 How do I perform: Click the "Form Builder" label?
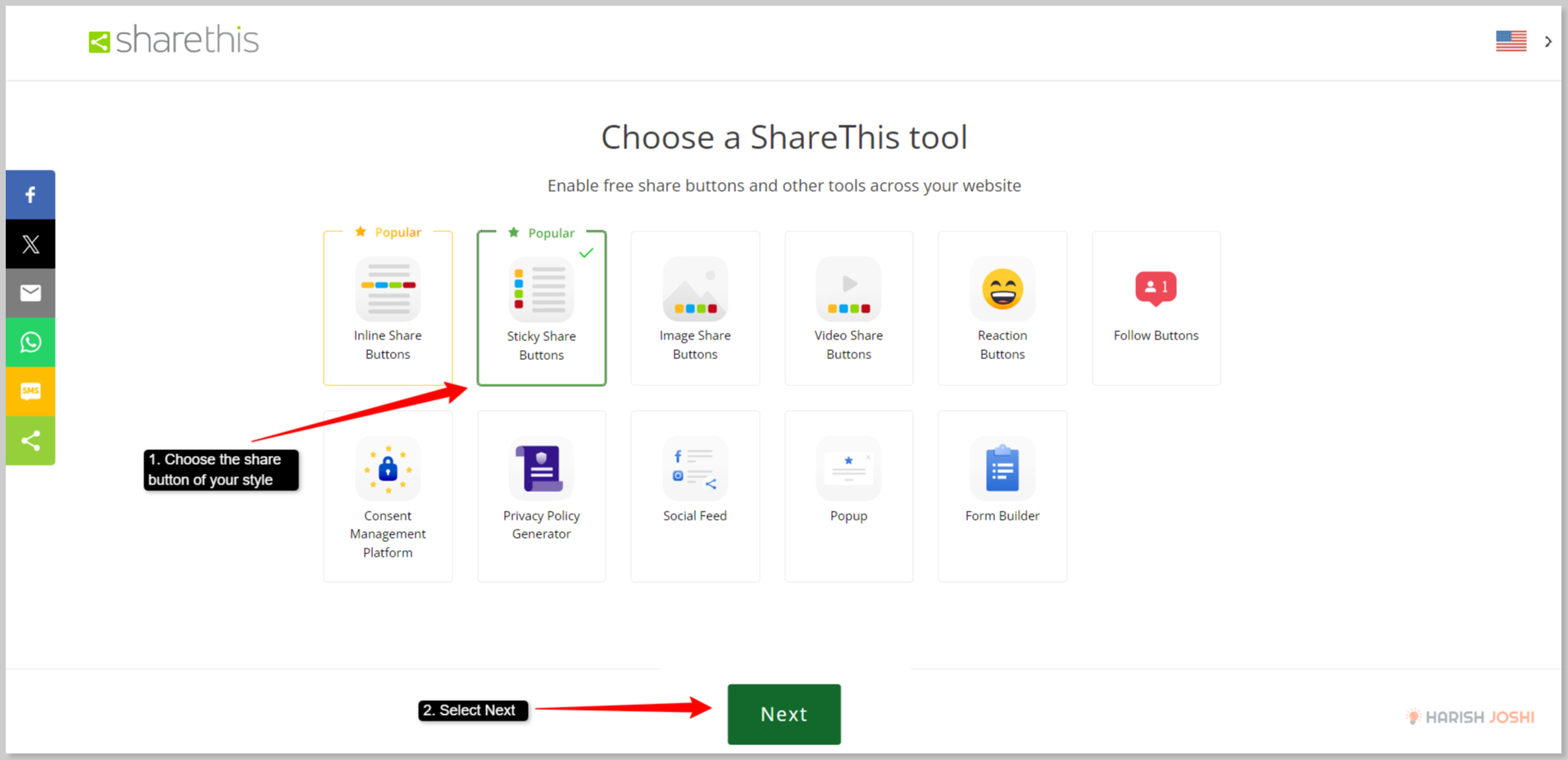(1002, 516)
